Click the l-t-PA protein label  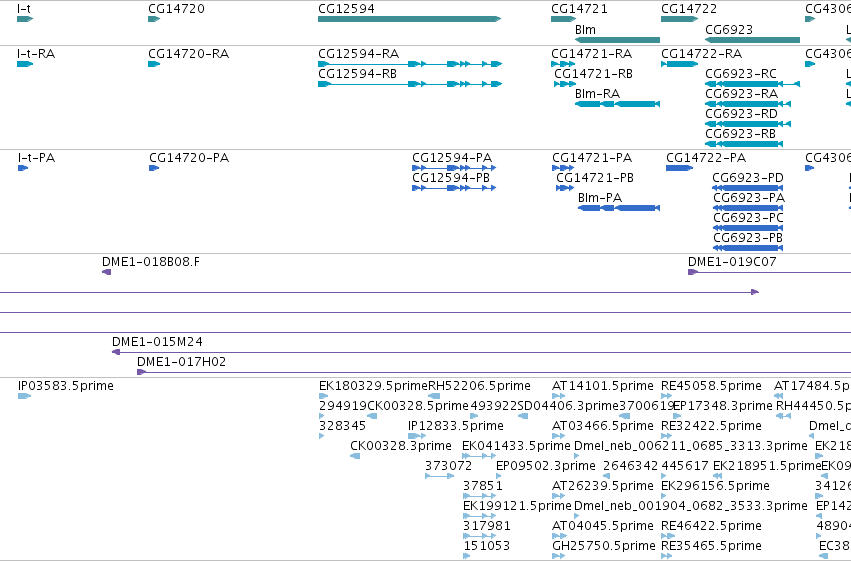coord(36,158)
